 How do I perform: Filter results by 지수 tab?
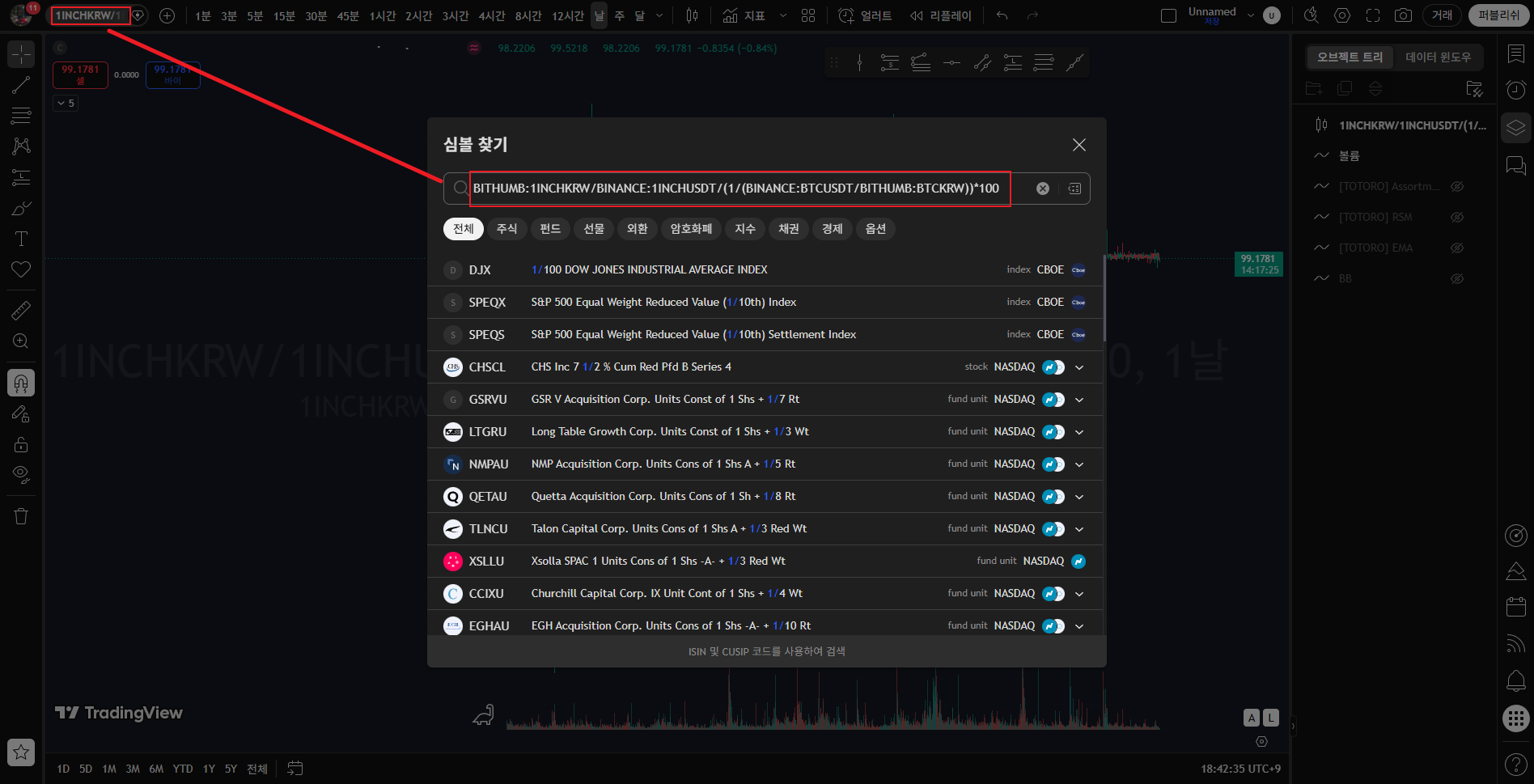[x=745, y=229]
